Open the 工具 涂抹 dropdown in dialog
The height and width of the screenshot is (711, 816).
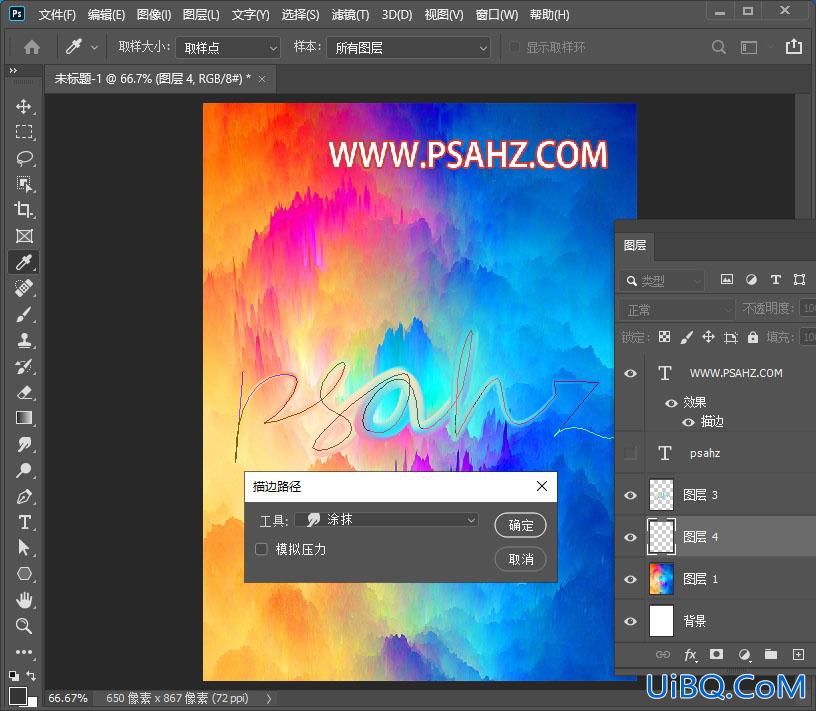pos(387,519)
